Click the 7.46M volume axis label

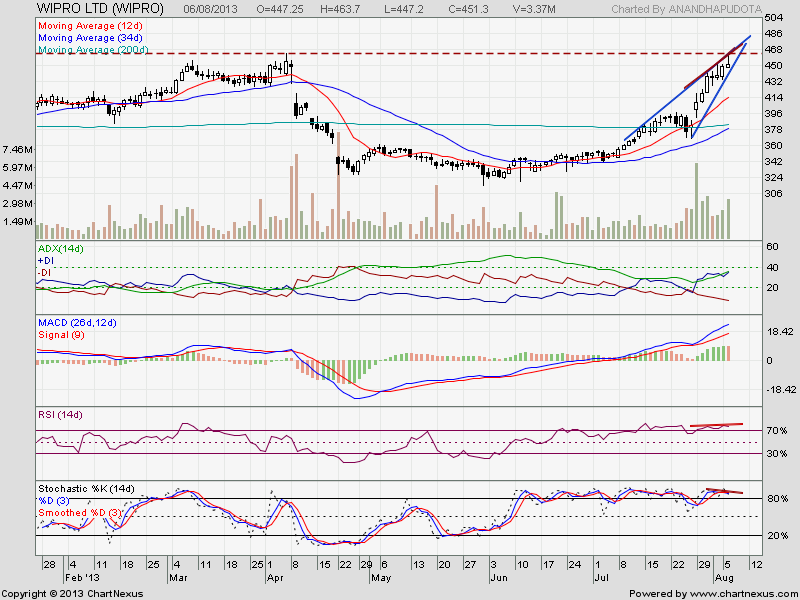pyautogui.click(x=18, y=149)
